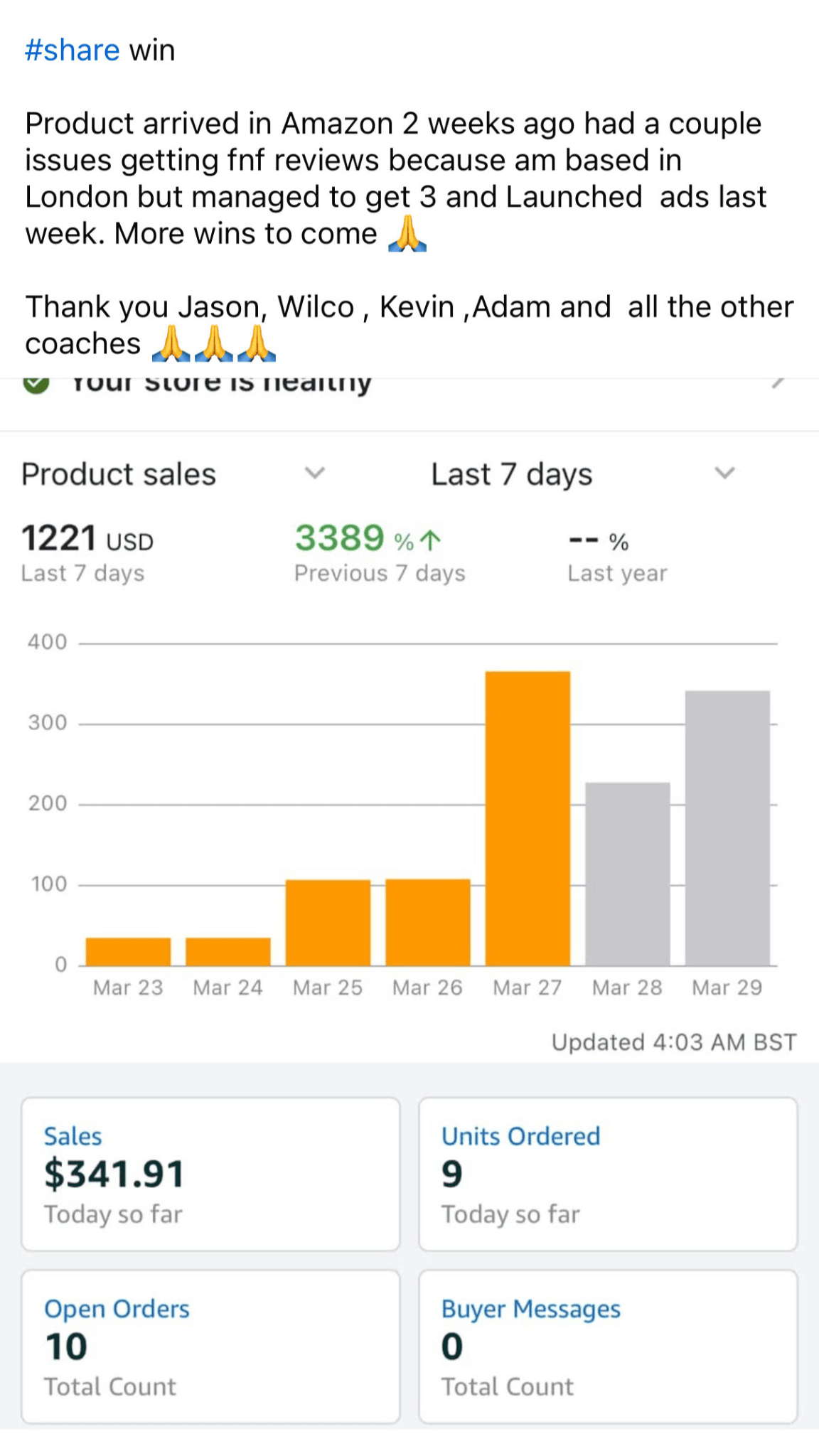Image resolution: width=819 pixels, height=1456 pixels.
Task: Tap the Mar 23 orange bar
Action: 128,951
